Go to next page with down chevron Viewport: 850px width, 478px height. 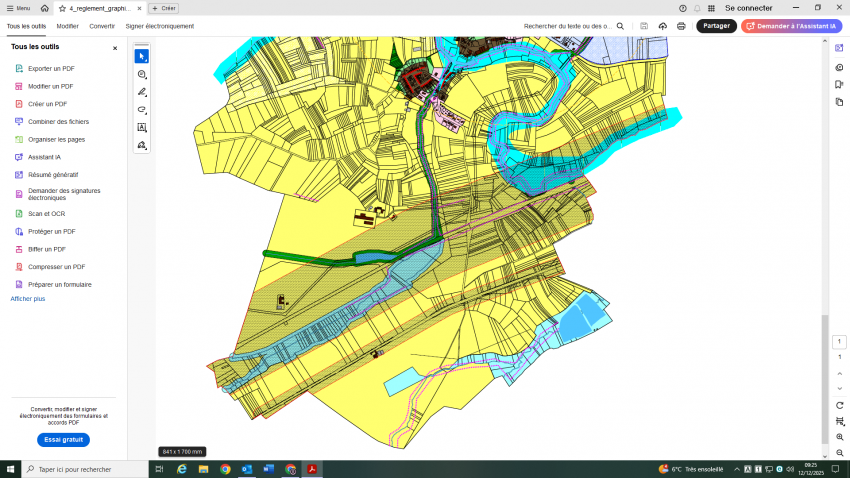click(x=840, y=387)
